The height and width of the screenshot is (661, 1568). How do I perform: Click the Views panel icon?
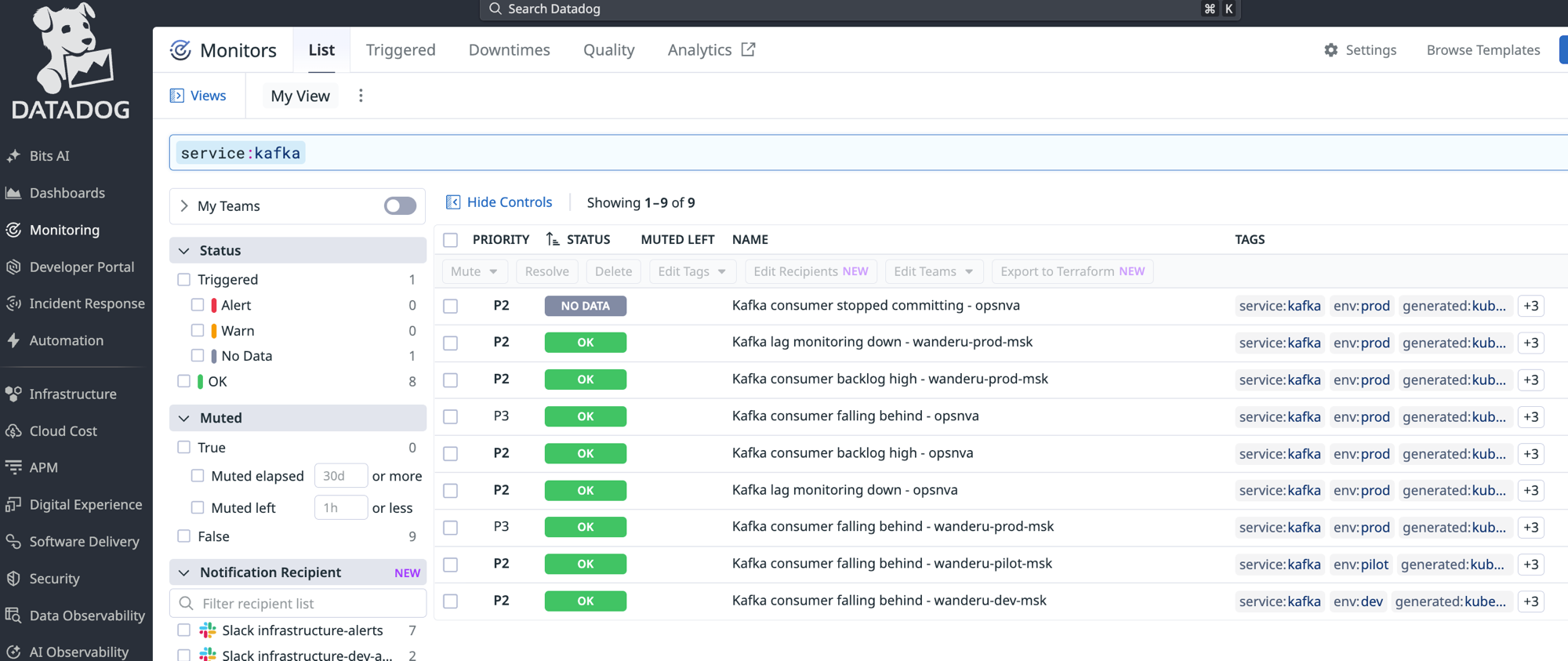[x=177, y=96]
